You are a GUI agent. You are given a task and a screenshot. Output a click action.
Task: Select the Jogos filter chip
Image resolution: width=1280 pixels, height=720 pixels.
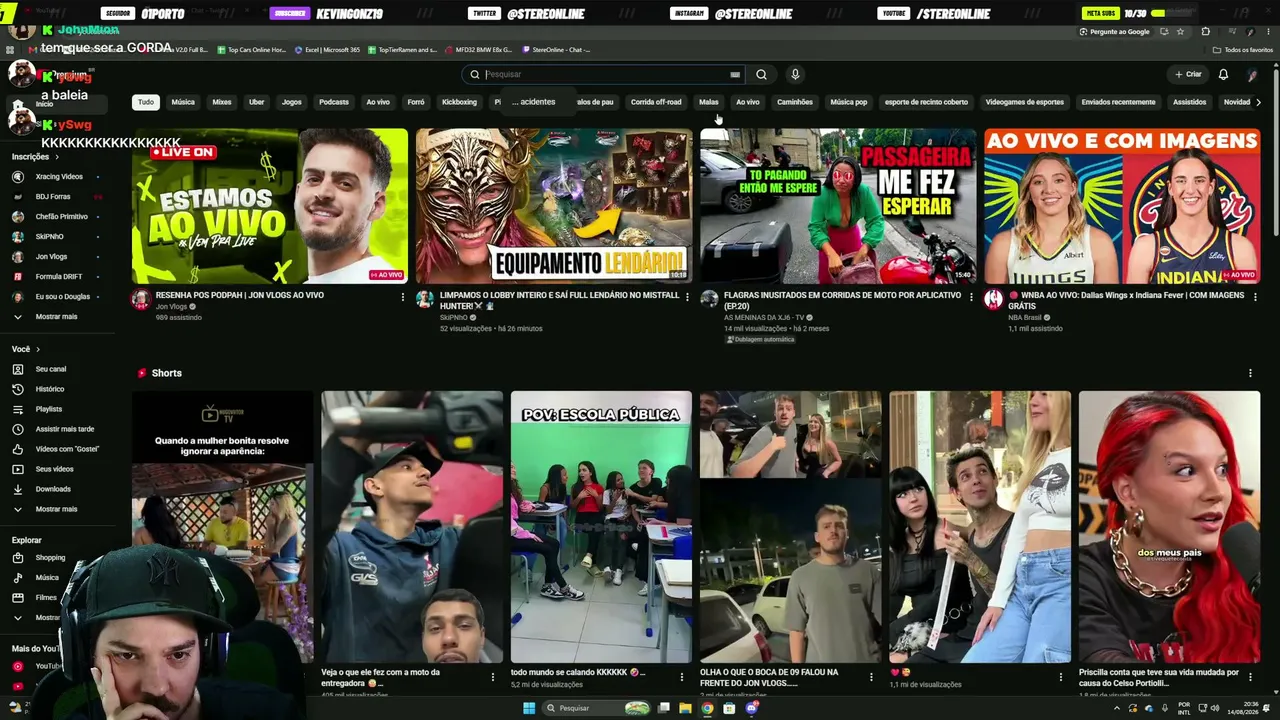tap(292, 102)
